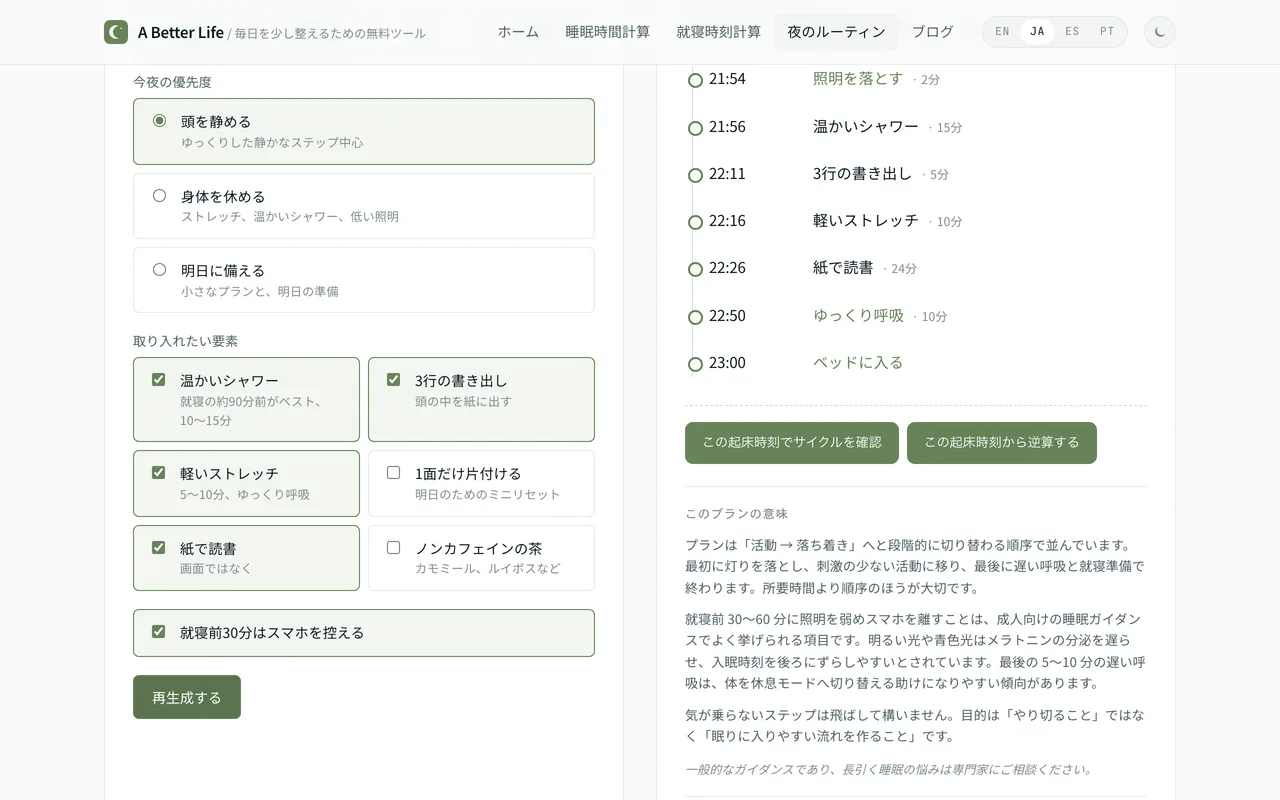This screenshot has width=1280, height=800.
Task: Uncheck 紙で読書 checkbox
Action: click(158, 548)
